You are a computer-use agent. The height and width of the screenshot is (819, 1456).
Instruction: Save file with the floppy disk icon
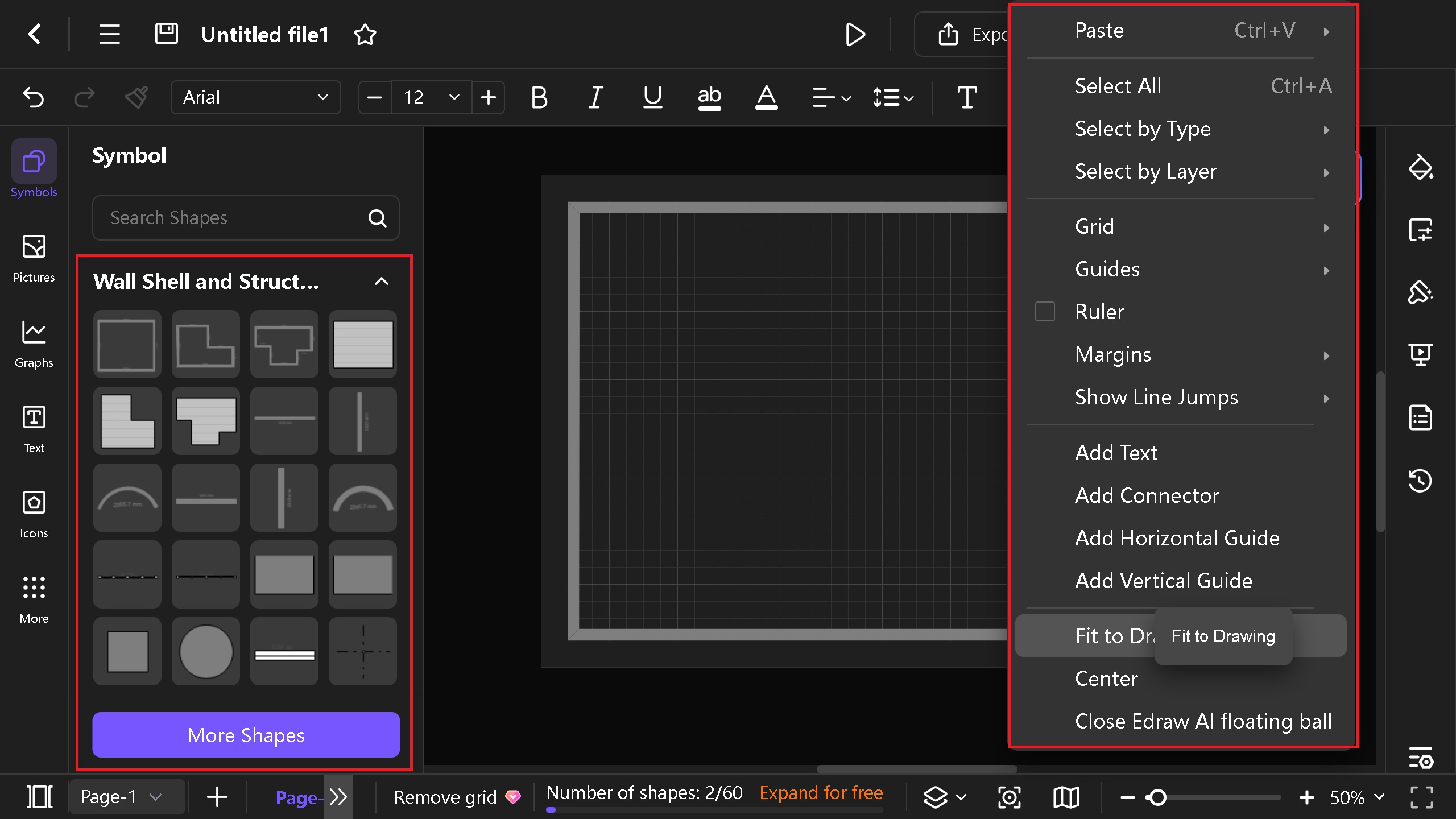[x=166, y=34]
